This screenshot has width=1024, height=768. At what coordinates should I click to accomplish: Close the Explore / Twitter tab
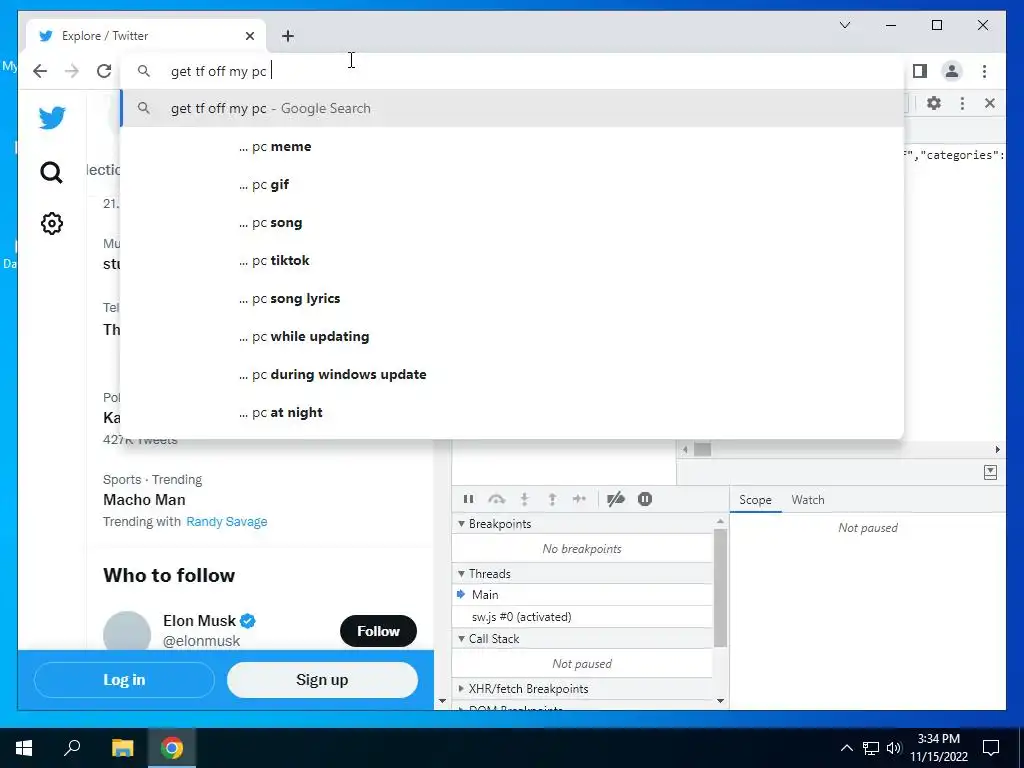click(x=249, y=36)
